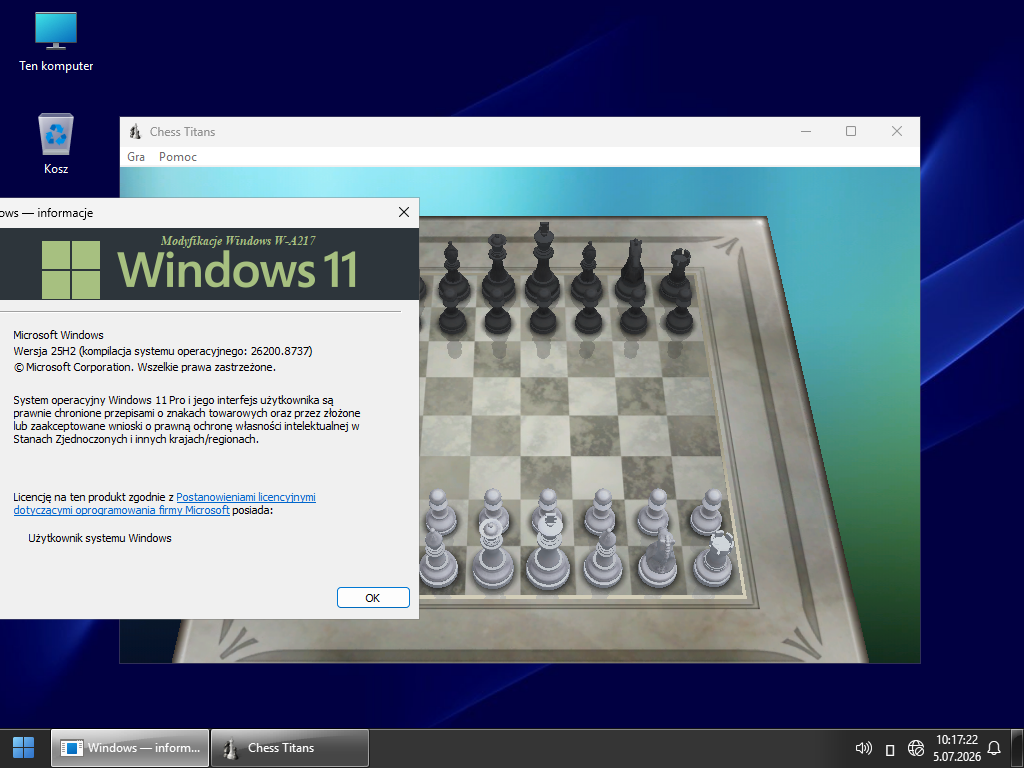The image size is (1024, 768).
Task: Select the Kosz recycle bin icon
Action: tap(56, 144)
